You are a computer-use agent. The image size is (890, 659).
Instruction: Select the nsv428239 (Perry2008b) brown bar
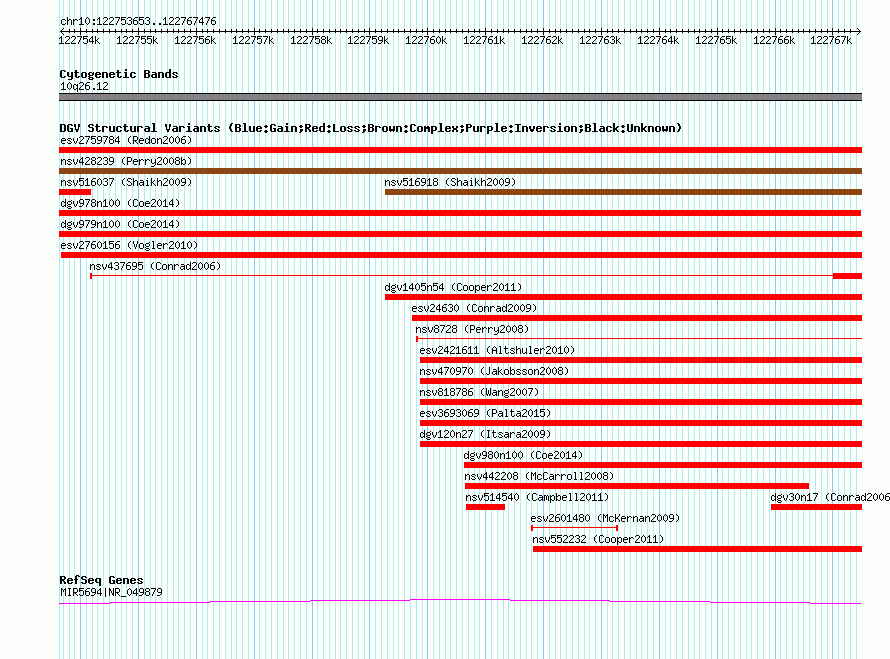click(460, 171)
